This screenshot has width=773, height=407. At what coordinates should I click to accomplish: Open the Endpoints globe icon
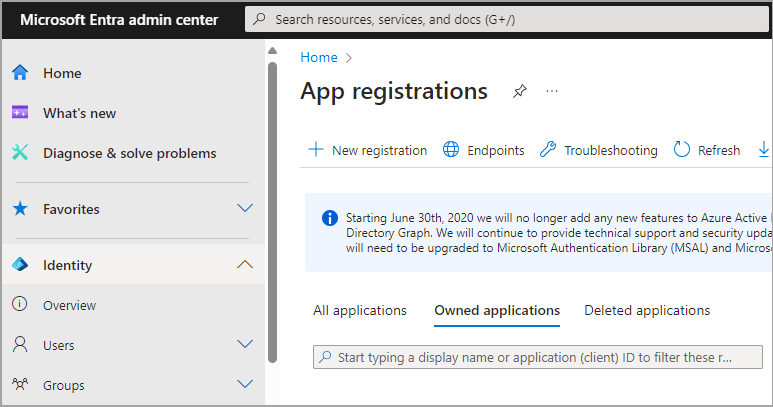click(x=451, y=150)
